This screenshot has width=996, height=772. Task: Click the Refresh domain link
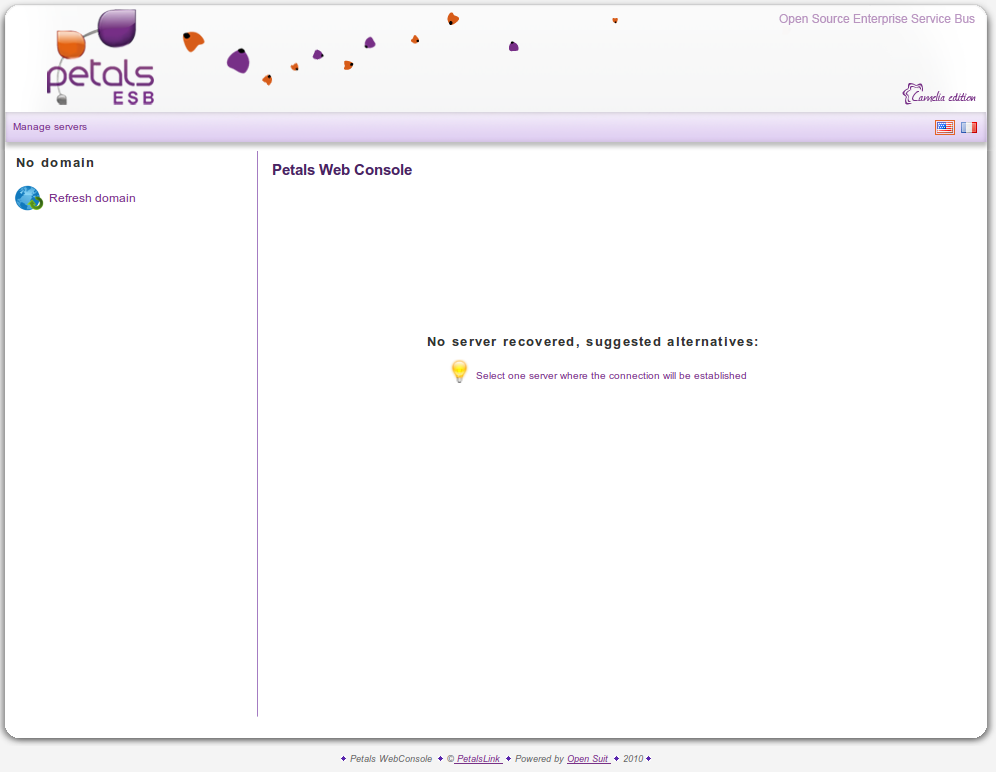coord(92,198)
